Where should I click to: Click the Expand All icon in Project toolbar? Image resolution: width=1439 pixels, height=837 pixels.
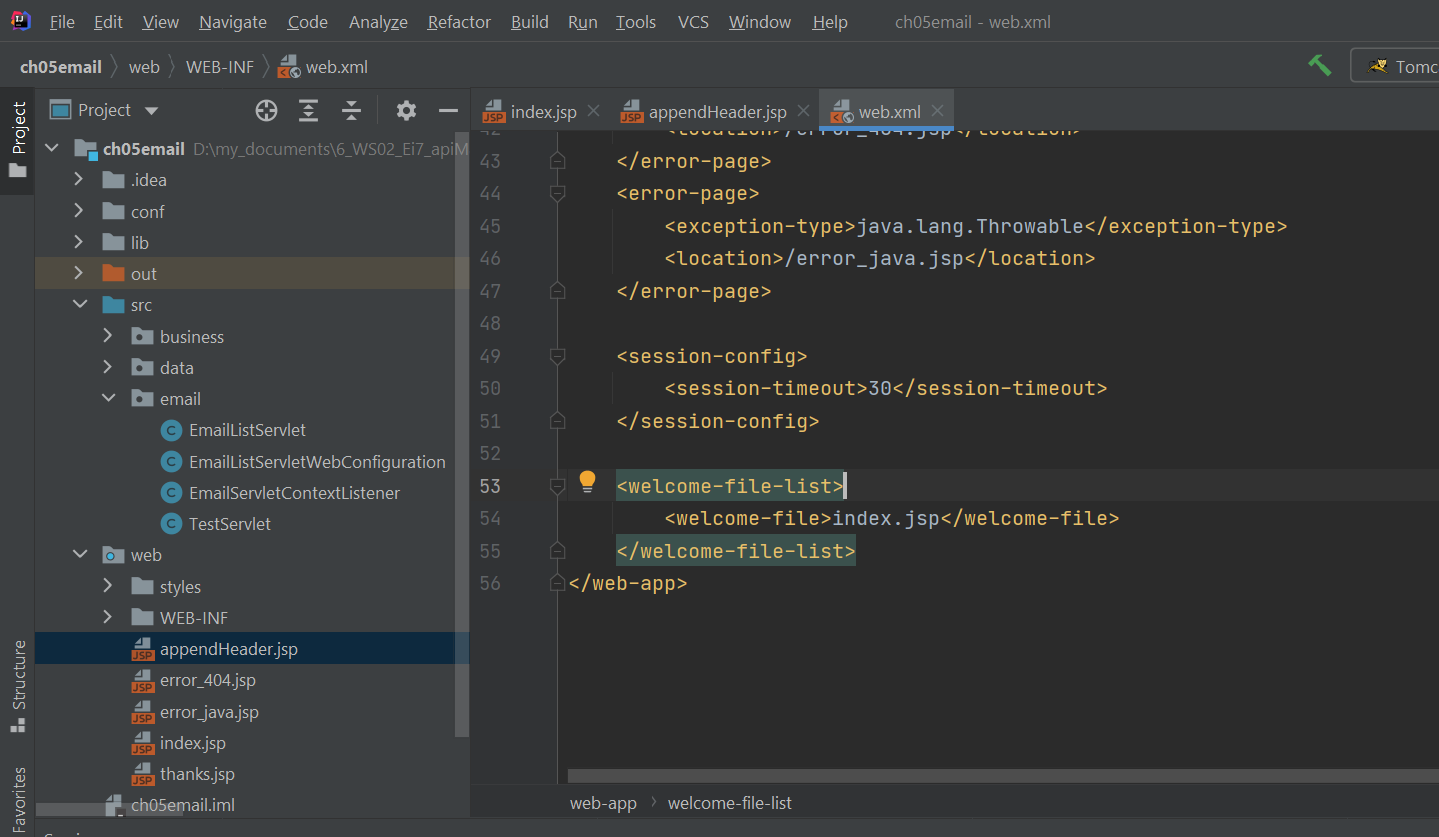(x=308, y=110)
